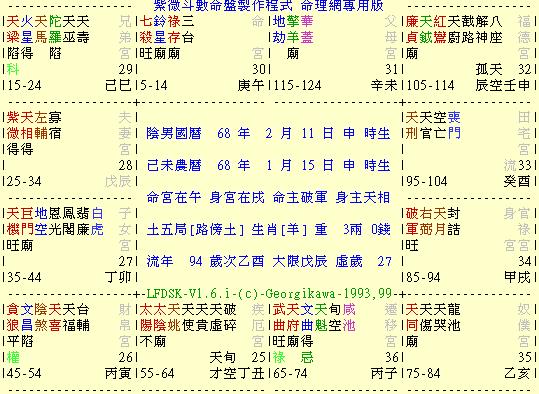Click number 32 in the 壬申 palace

(525, 69)
